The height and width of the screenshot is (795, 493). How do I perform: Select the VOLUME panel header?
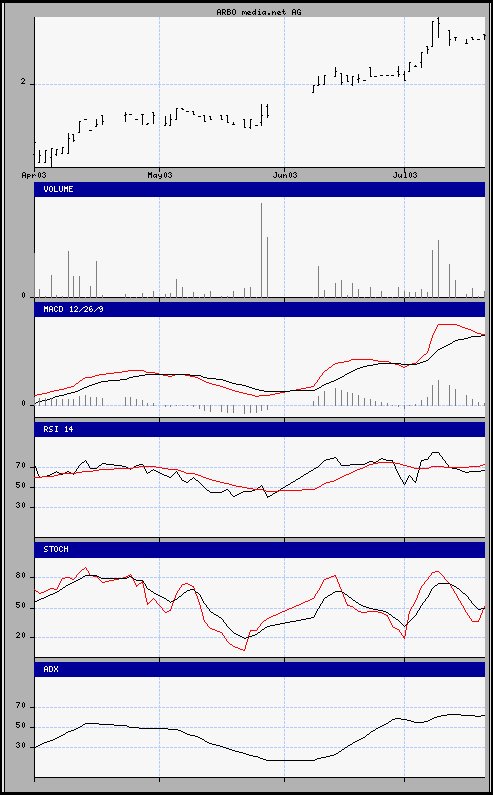pyautogui.click(x=260, y=189)
